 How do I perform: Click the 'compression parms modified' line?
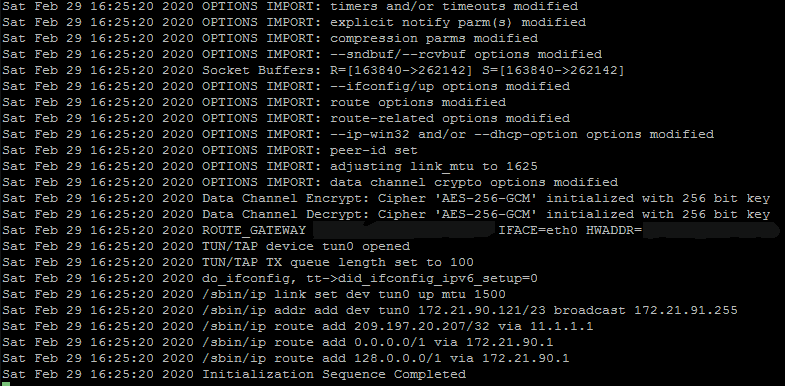click(x=270, y=38)
